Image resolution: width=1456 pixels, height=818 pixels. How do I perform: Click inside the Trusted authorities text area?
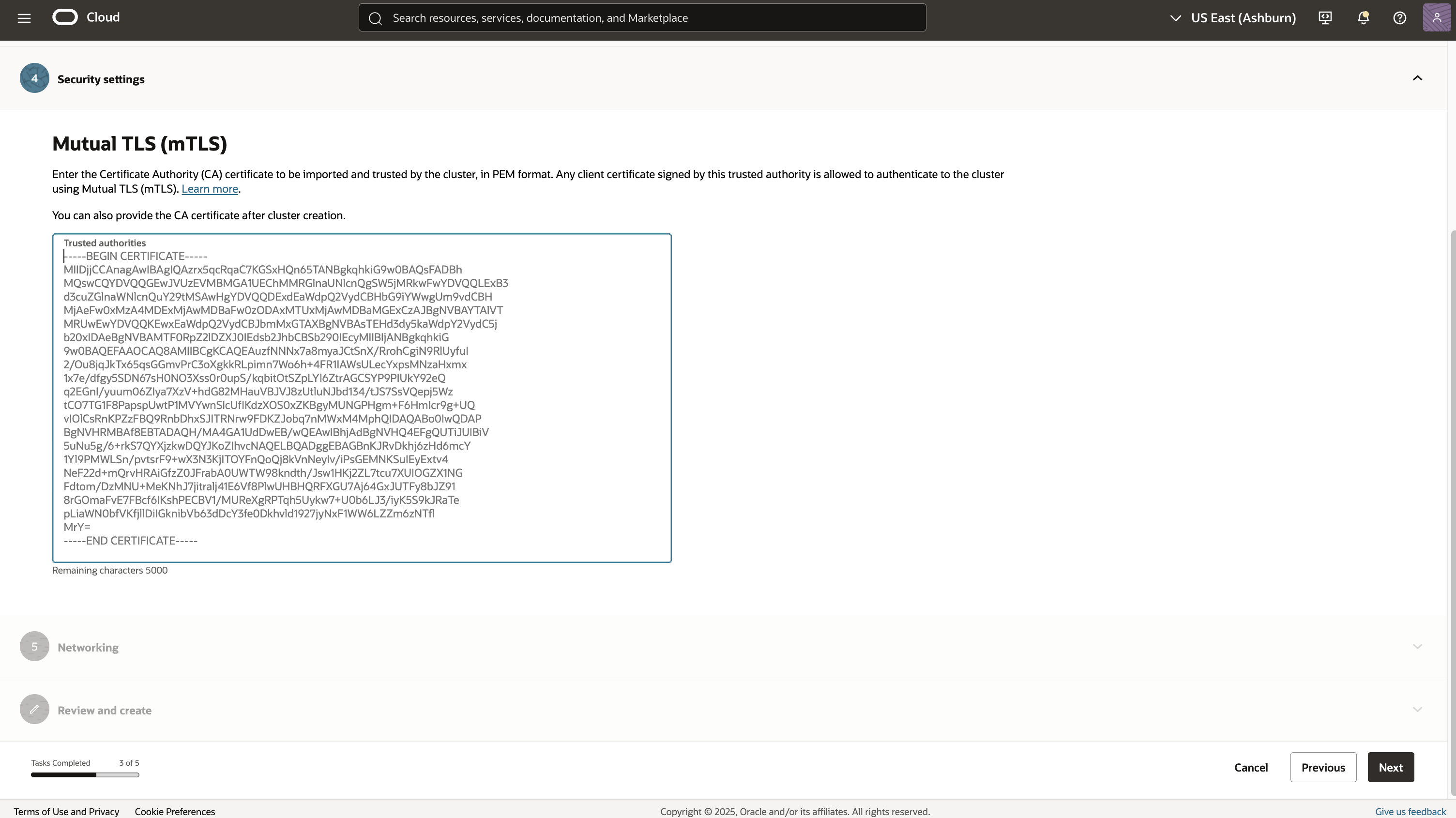coord(362,396)
